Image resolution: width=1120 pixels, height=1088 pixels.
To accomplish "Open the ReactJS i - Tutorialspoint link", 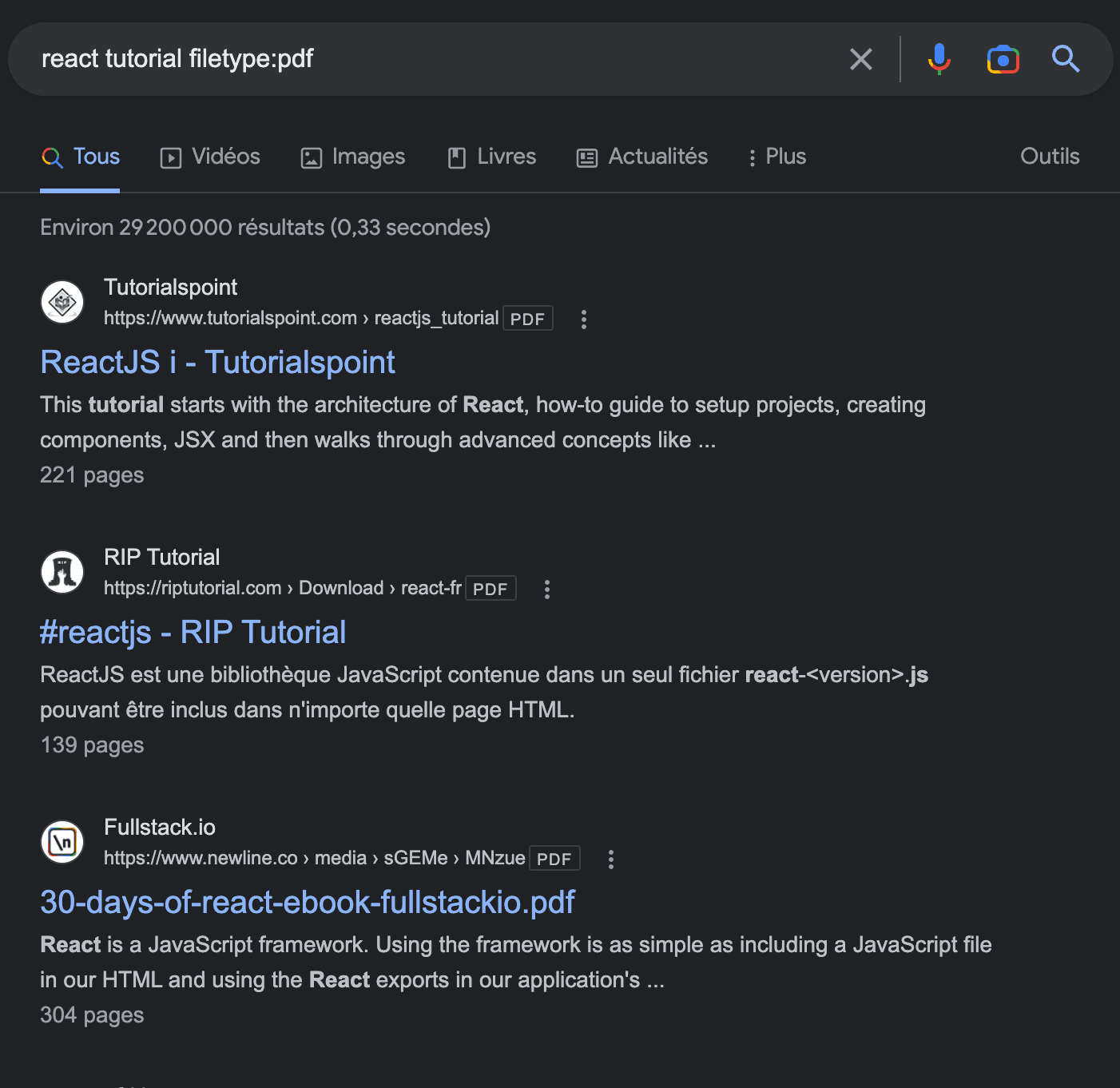I will pyautogui.click(x=217, y=363).
